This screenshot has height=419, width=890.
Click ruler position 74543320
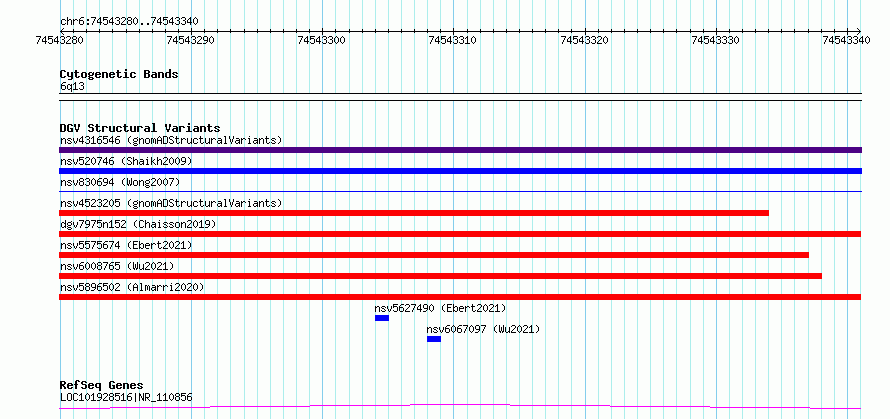click(585, 40)
